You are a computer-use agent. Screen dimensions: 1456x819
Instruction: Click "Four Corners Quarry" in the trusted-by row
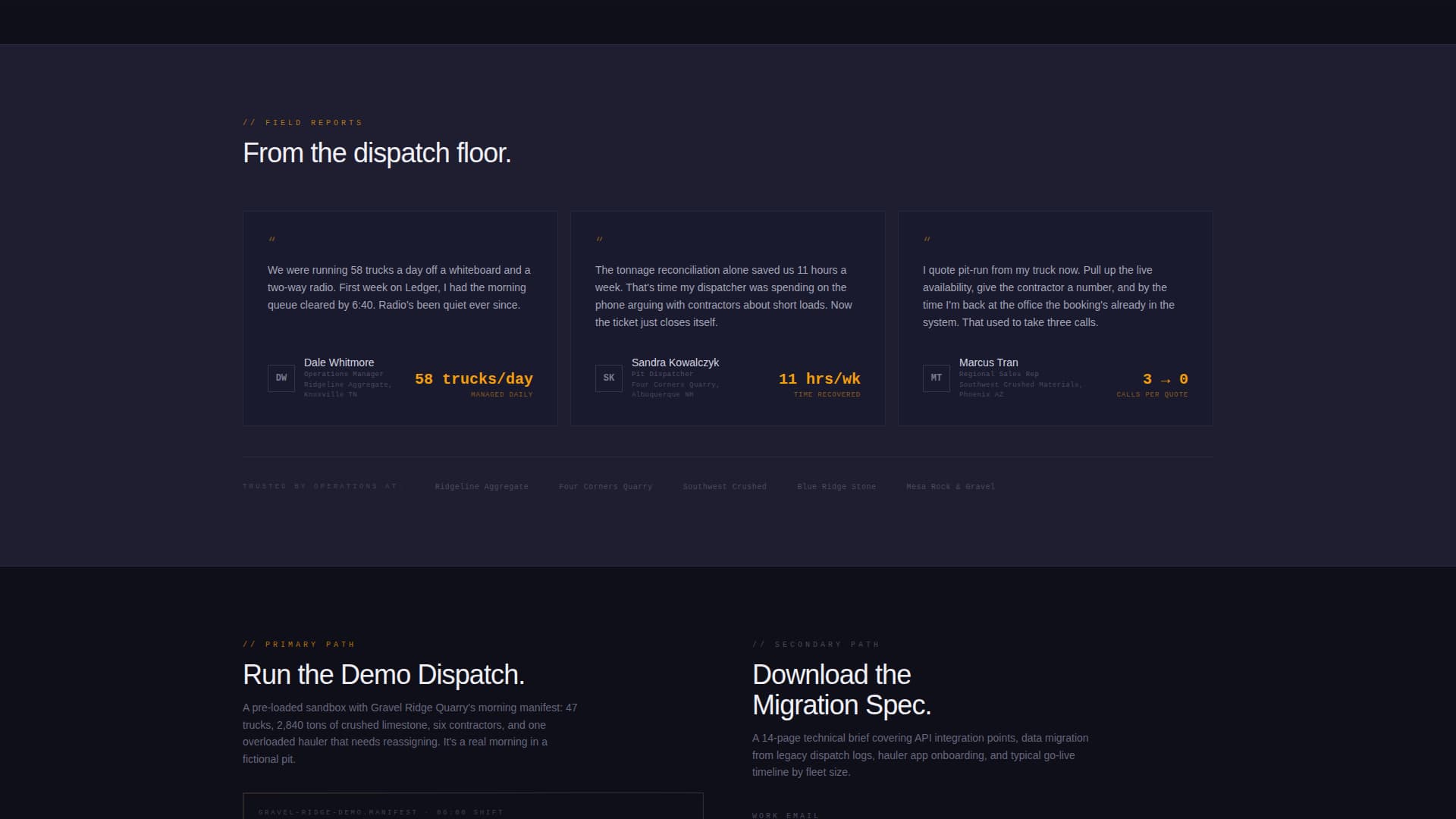tap(605, 486)
